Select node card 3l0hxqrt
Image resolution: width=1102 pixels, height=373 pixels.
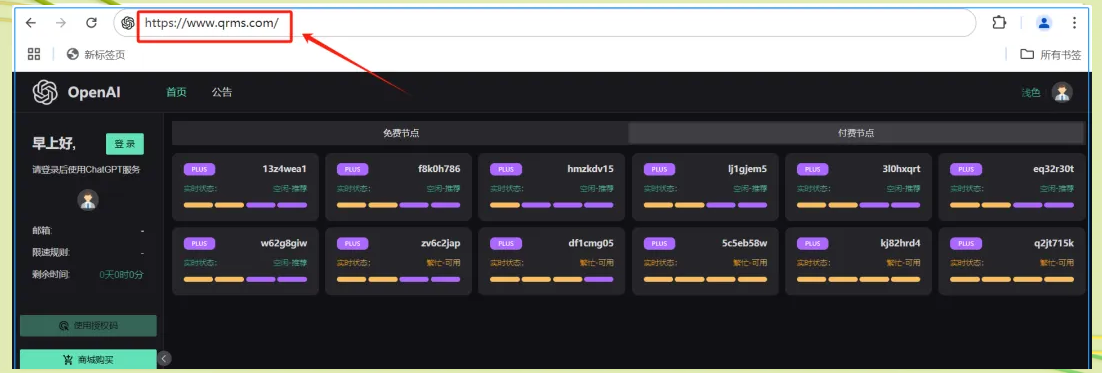859,187
